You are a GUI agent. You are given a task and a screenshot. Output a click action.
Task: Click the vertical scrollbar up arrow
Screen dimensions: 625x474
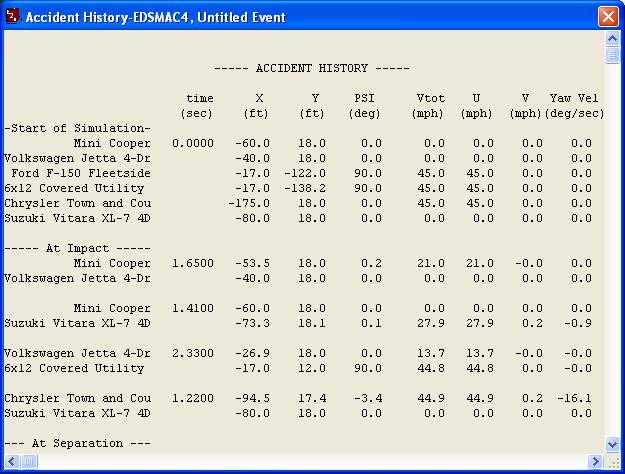612,39
